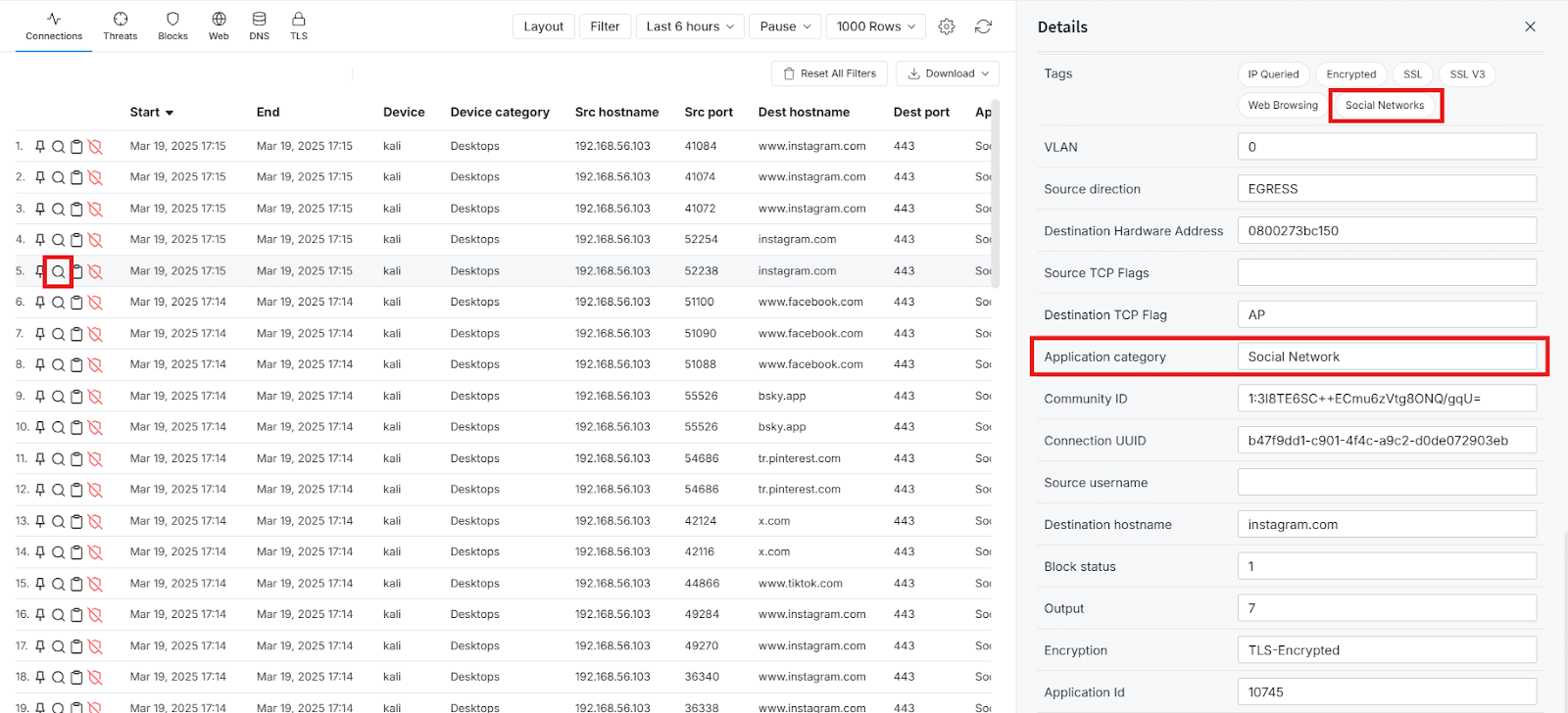
Task: Copy row 6 www.facebook.com connection
Action: pos(76,303)
